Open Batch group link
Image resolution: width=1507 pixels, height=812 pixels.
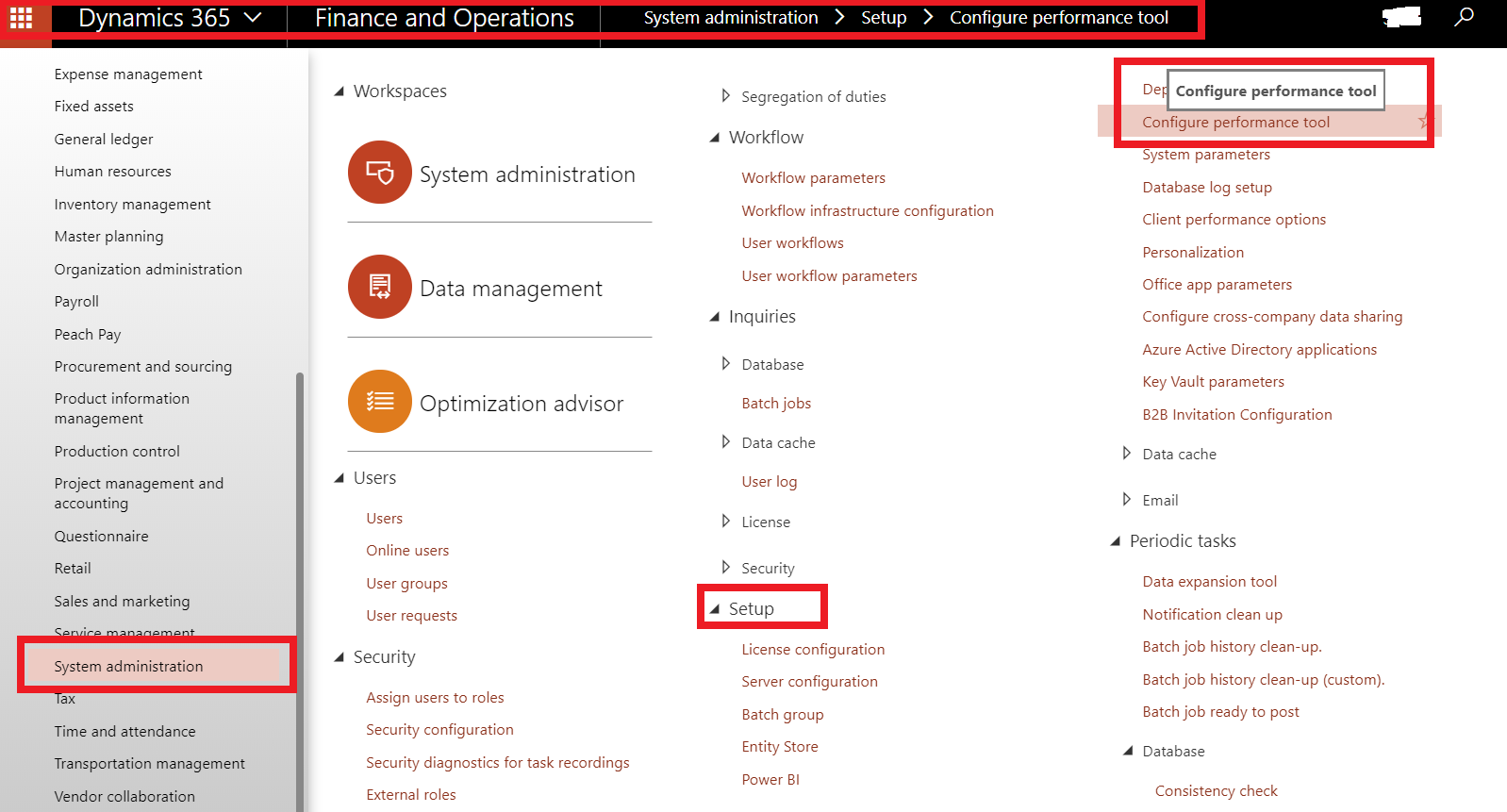783,714
